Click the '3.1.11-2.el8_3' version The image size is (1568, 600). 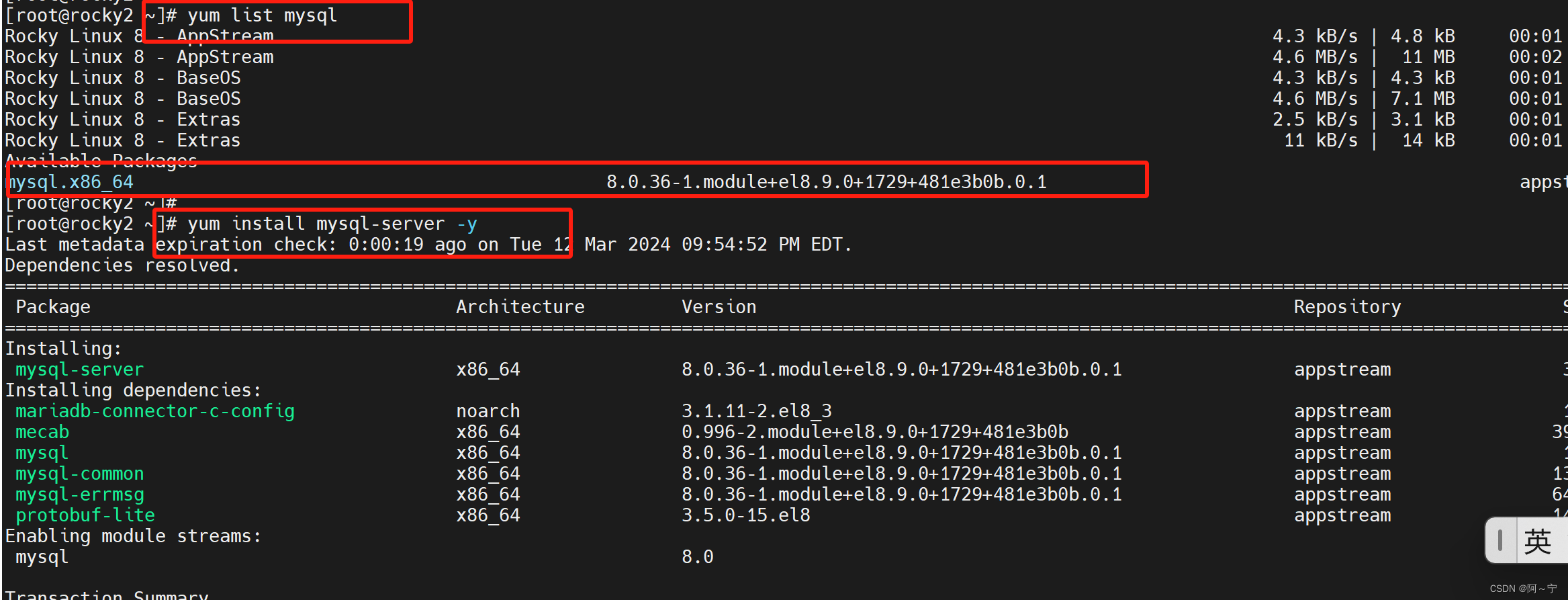click(757, 411)
